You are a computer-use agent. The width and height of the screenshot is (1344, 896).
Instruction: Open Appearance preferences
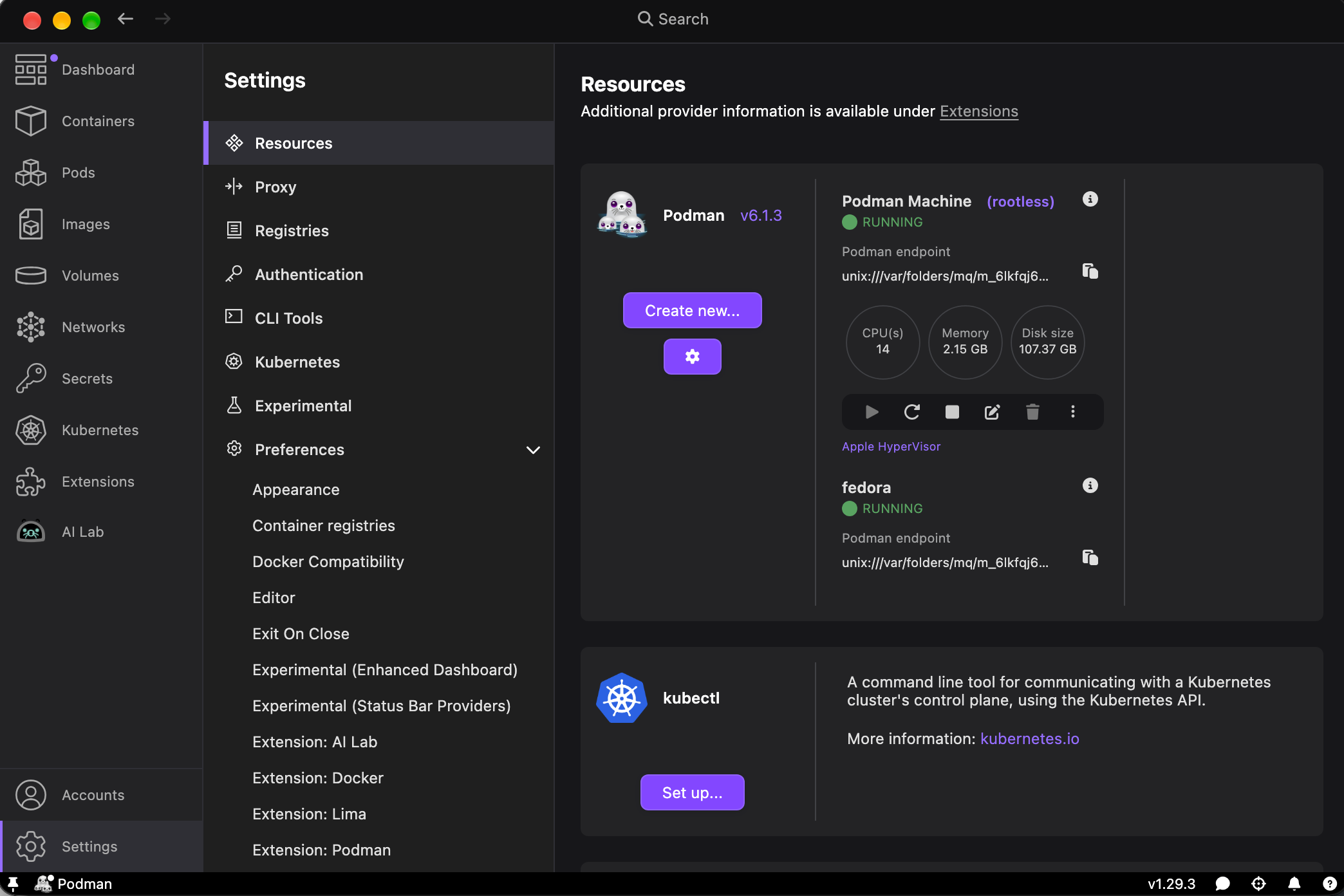click(x=379, y=490)
